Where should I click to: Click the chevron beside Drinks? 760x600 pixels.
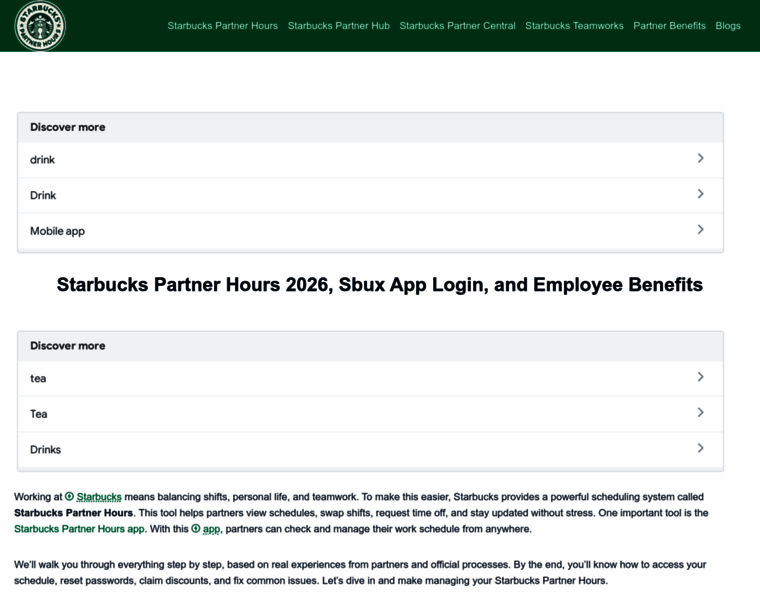[x=700, y=448]
